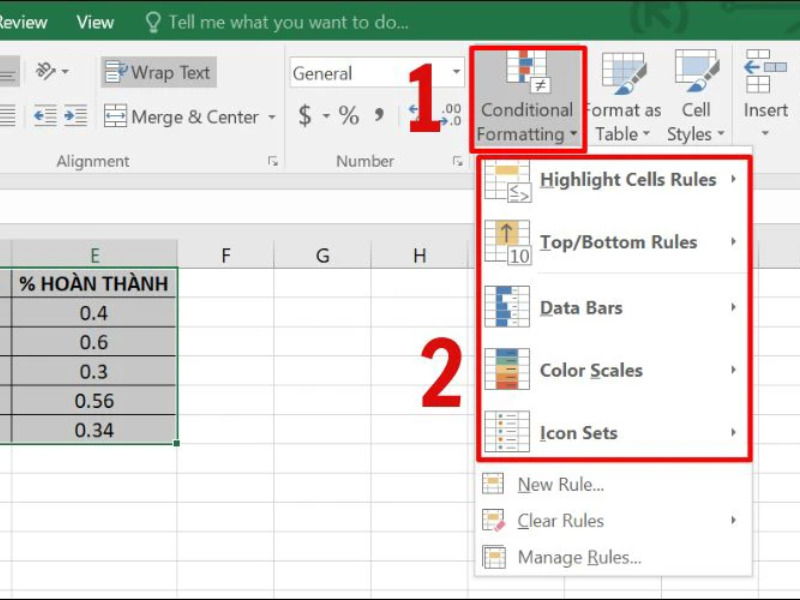
Task: Click the Icon Sets icon
Action: (507, 432)
